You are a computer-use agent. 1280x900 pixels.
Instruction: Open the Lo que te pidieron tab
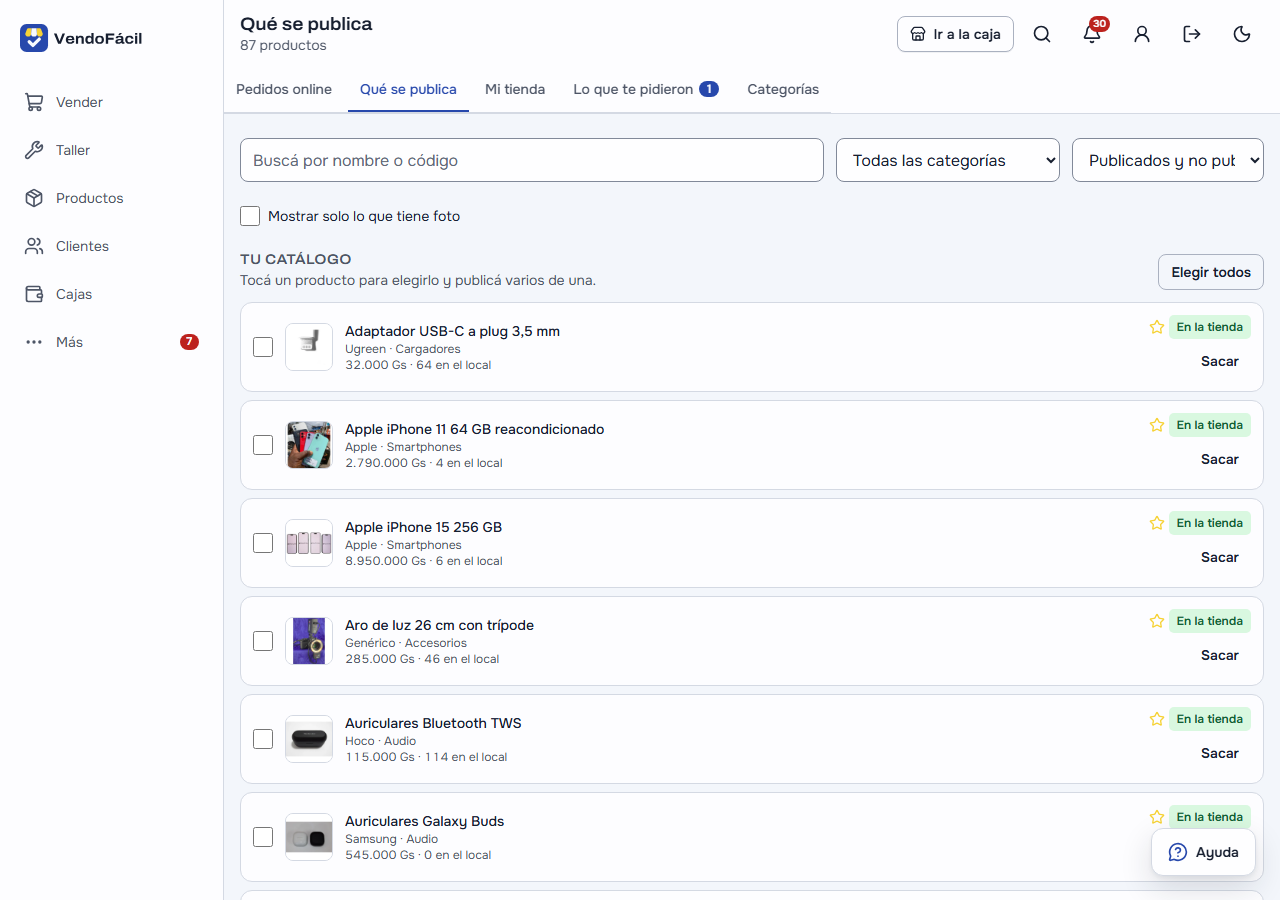click(646, 89)
